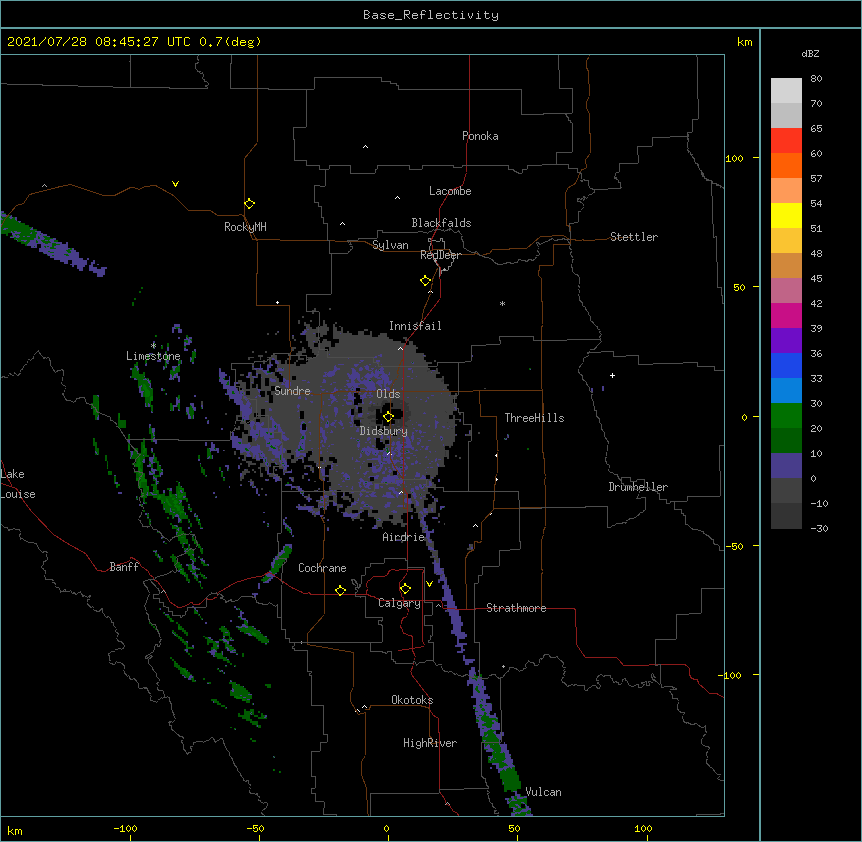Viewport: 862px width, 842px height.
Task: Click the RedDeer city label
Action: tap(440, 255)
